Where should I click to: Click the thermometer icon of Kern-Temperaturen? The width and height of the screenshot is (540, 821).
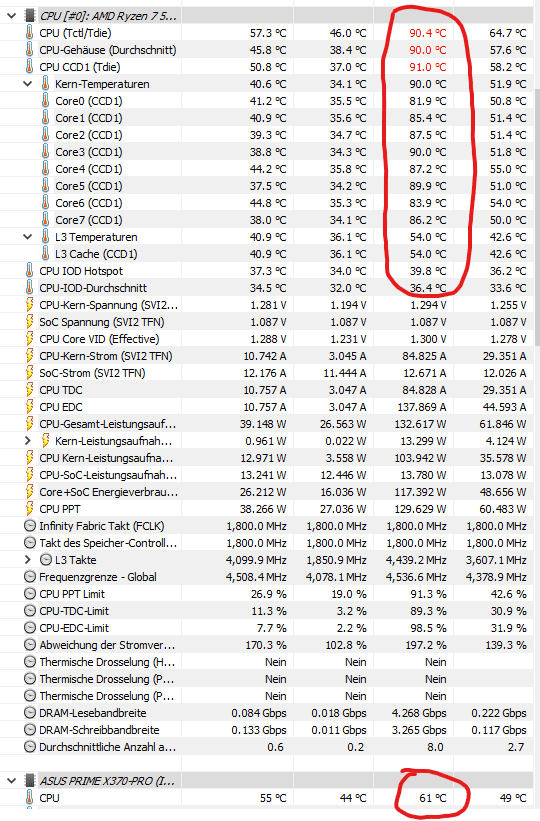(45, 84)
